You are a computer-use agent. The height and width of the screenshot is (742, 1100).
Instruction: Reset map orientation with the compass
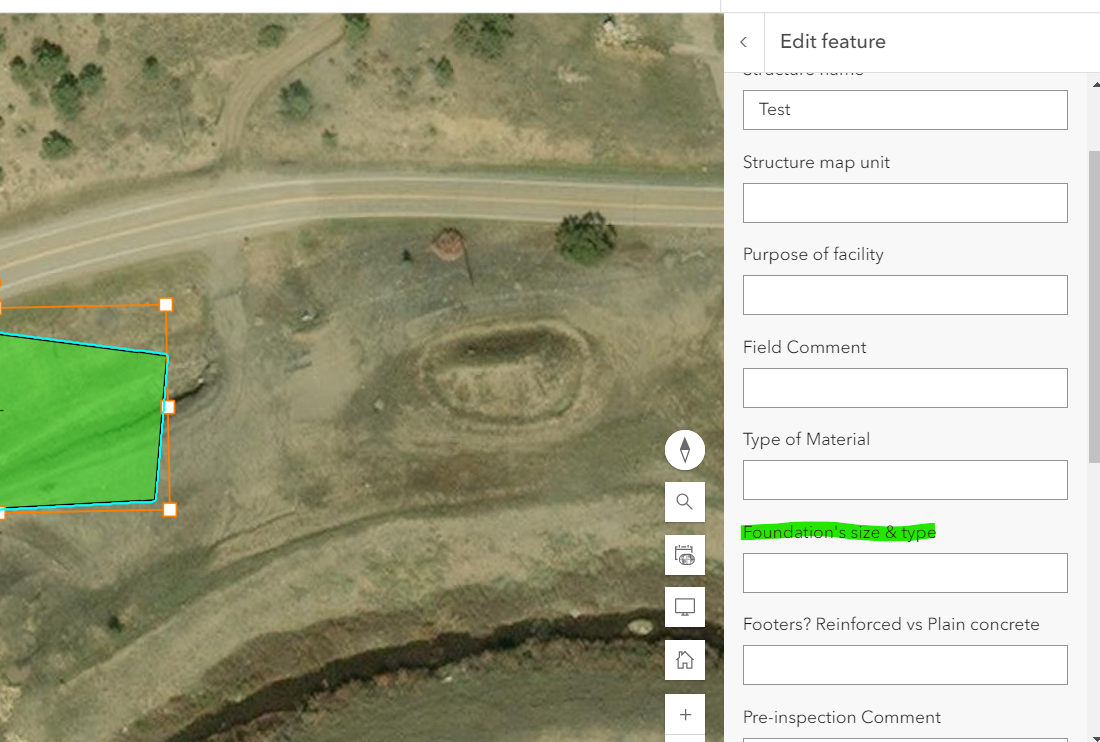[685, 450]
